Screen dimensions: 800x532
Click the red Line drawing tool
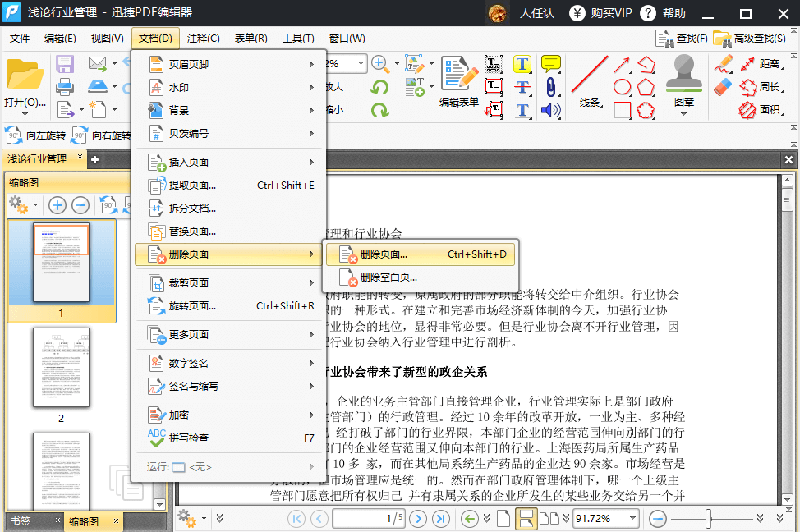589,73
